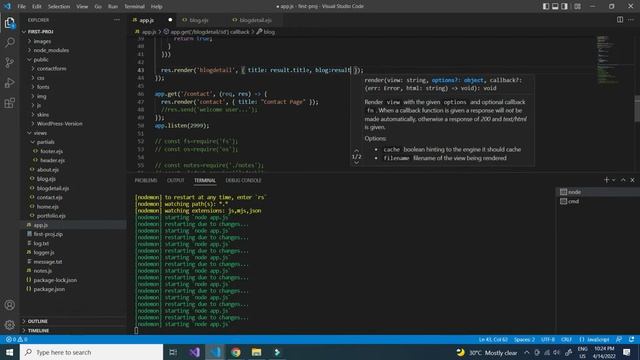Open logger.js in the explorer
The width and height of the screenshot is (640, 360).
click(x=73, y=252)
